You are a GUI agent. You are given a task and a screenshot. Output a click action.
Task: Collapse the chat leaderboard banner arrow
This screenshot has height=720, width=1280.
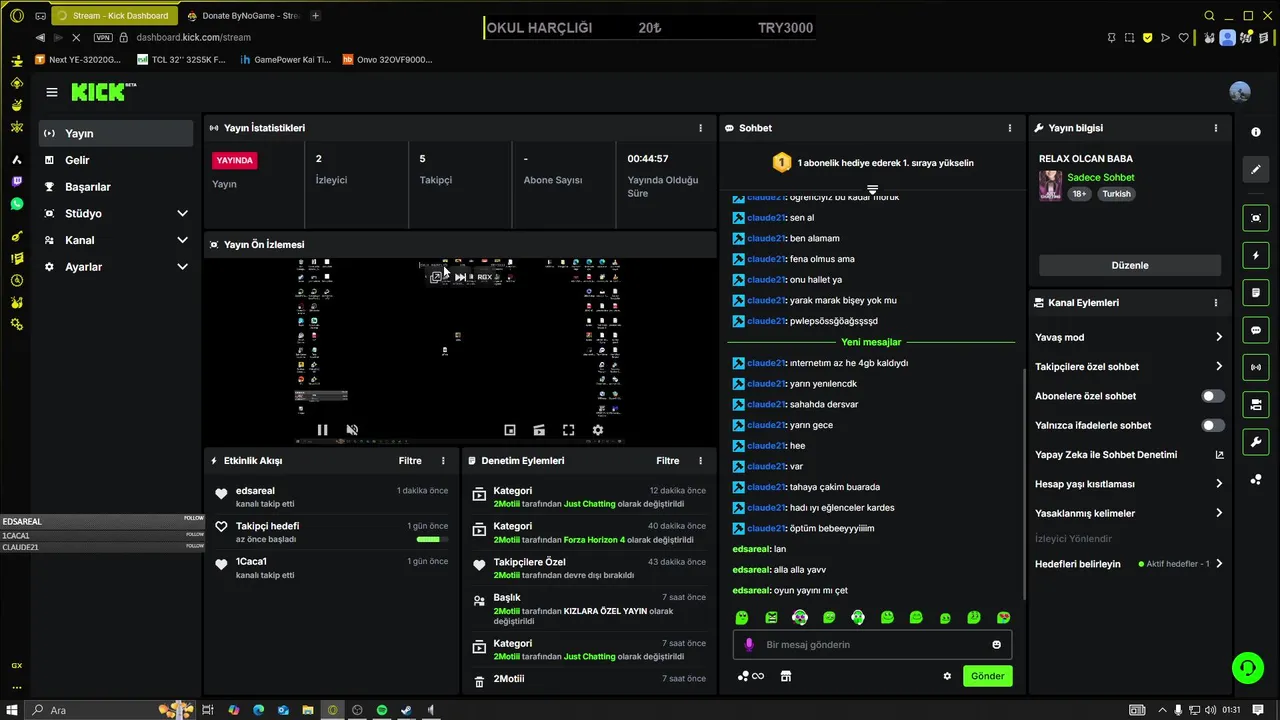(x=872, y=189)
